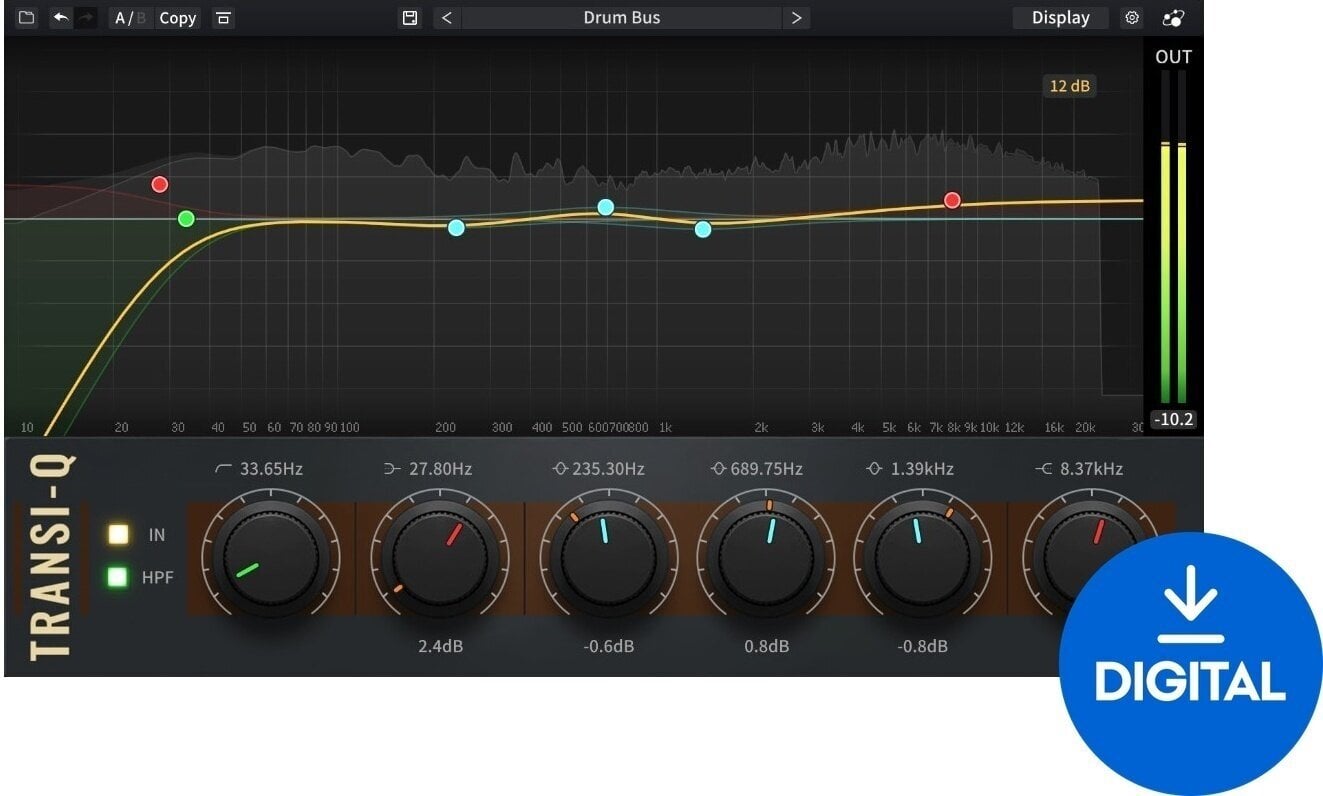1323x796 pixels.
Task: Click the 27.80Hz low shelf knob
Action: click(440, 558)
